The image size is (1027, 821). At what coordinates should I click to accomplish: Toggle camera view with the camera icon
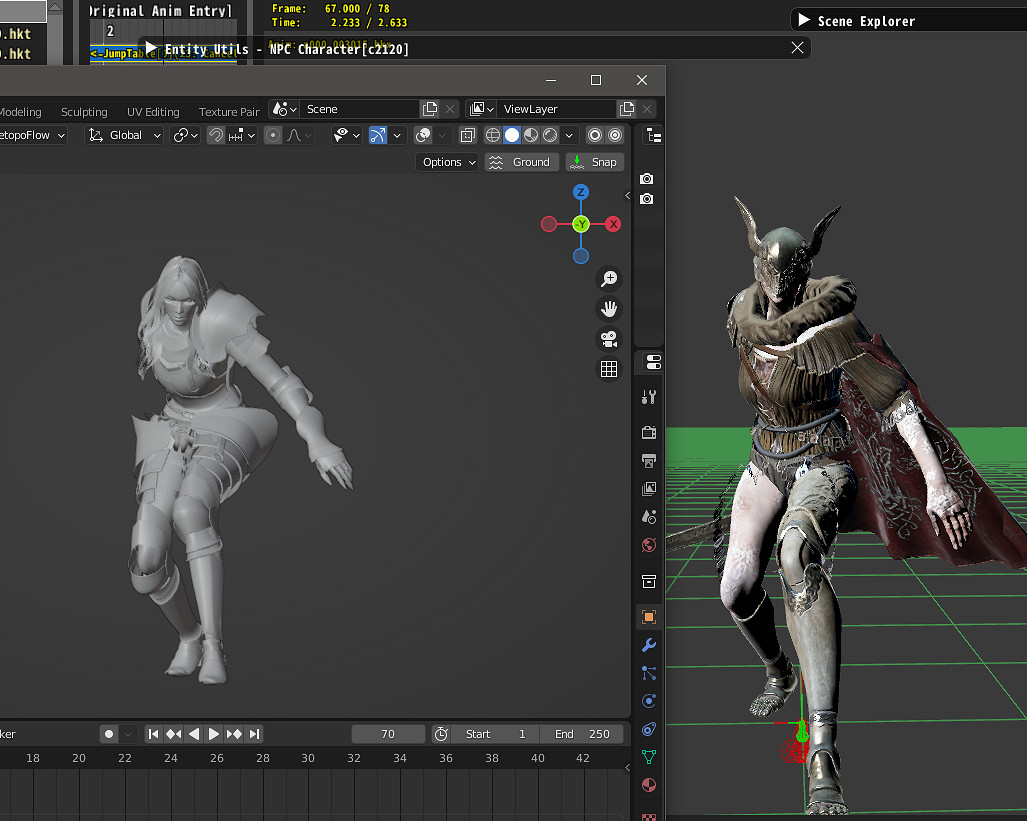pyautogui.click(x=608, y=339)
